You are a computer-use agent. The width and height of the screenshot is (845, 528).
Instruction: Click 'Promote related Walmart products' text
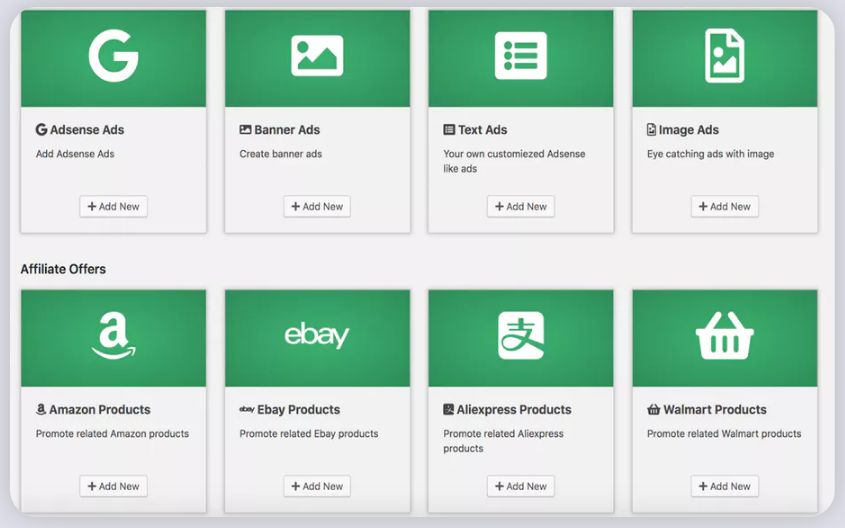point(724,434)
